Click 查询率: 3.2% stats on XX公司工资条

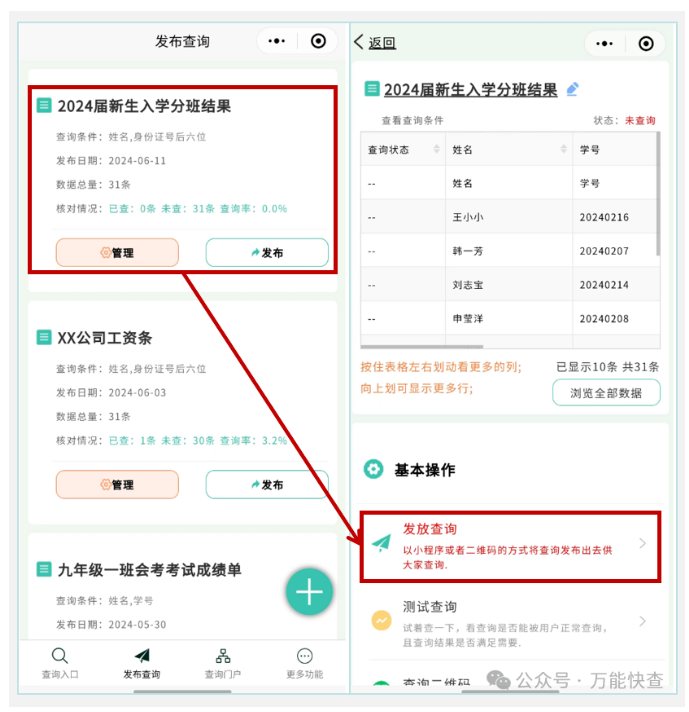[253, 440]
